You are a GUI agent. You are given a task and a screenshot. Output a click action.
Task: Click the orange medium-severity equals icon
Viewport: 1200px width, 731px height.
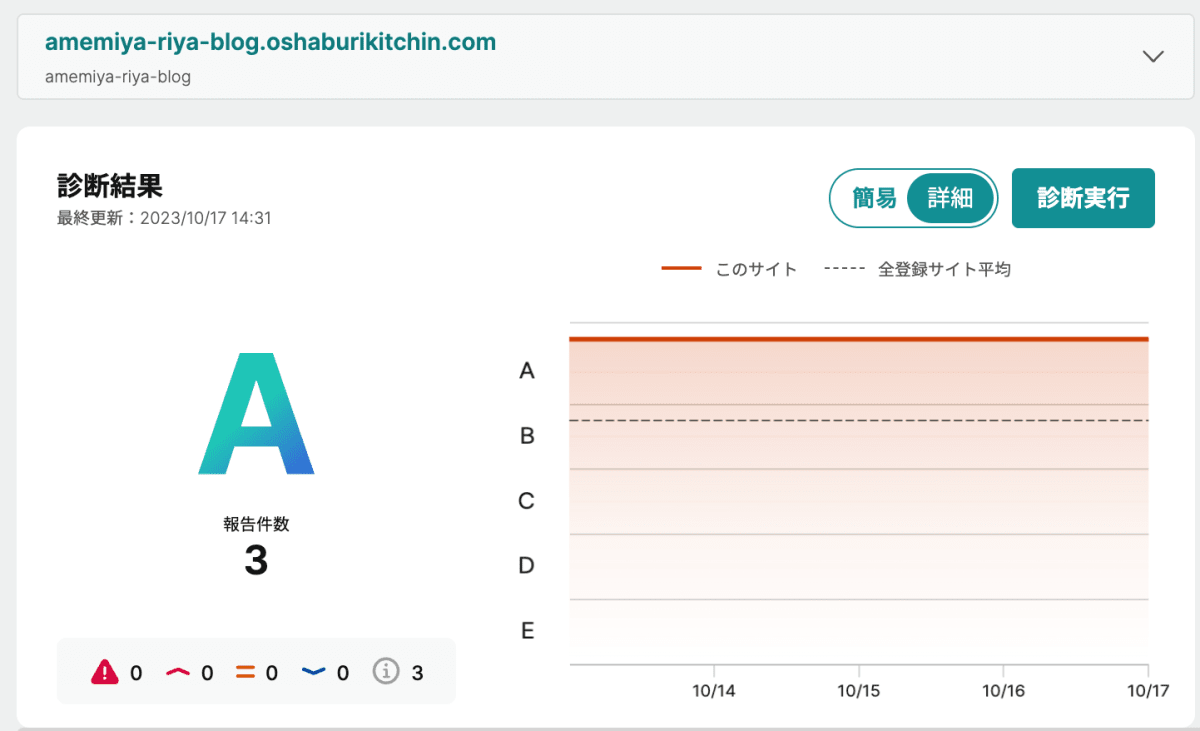tap(245, 672)
